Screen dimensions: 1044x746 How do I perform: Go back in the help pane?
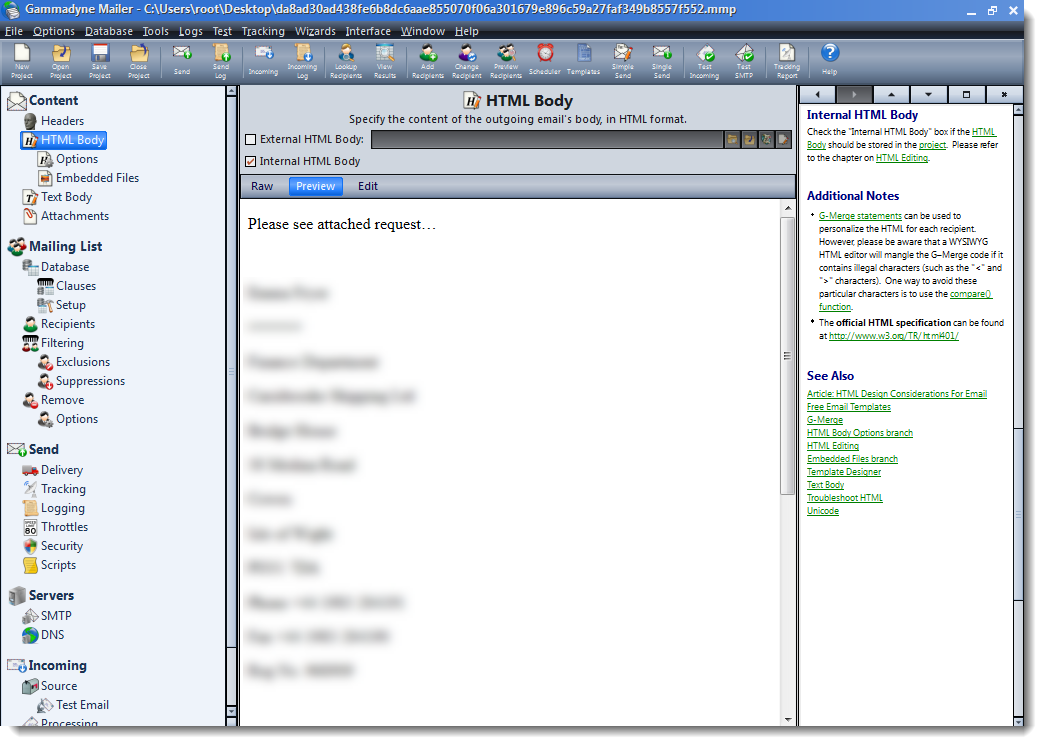point(818,95)
